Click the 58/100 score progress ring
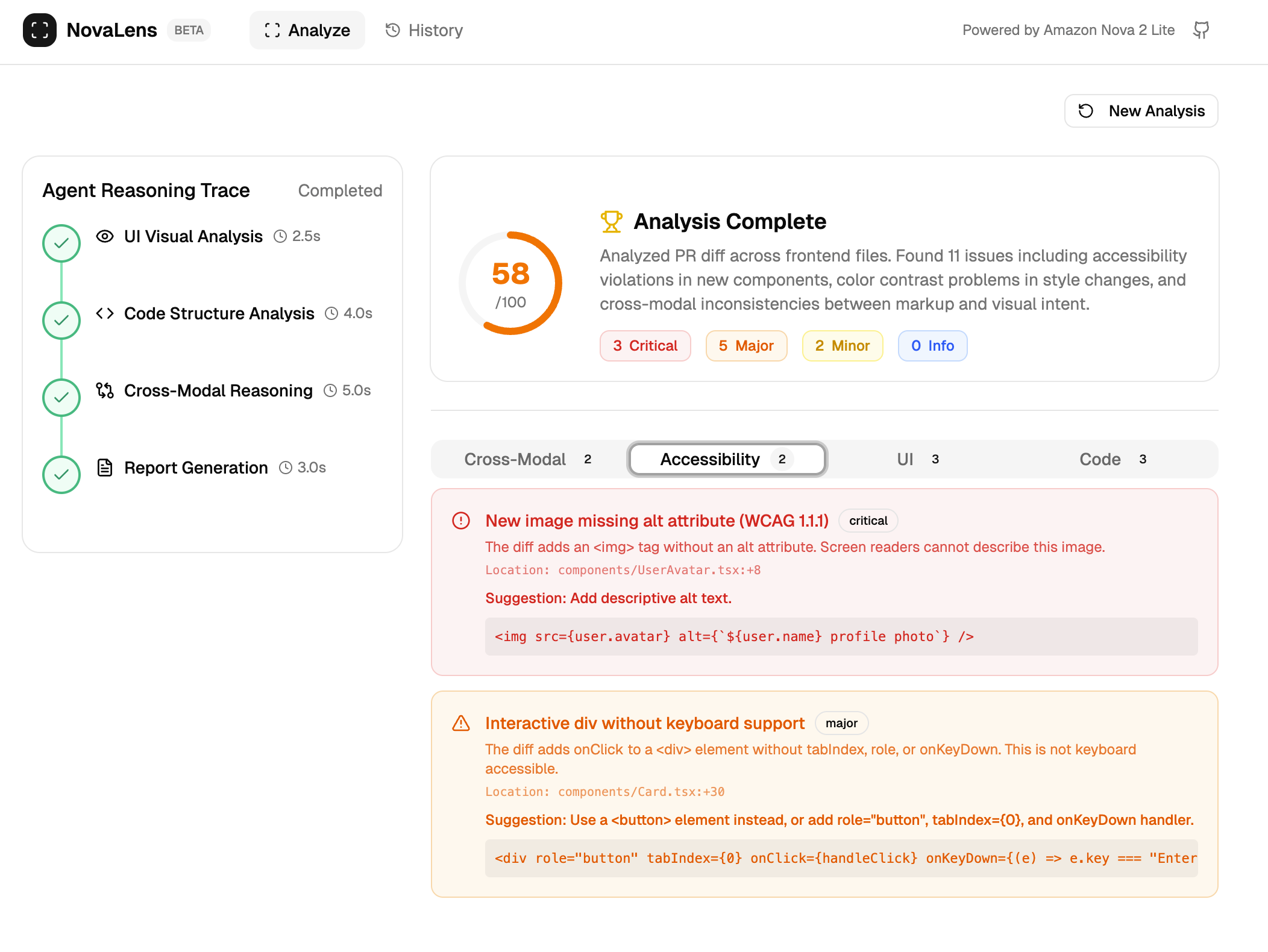1268x952 pixels. 510,283
